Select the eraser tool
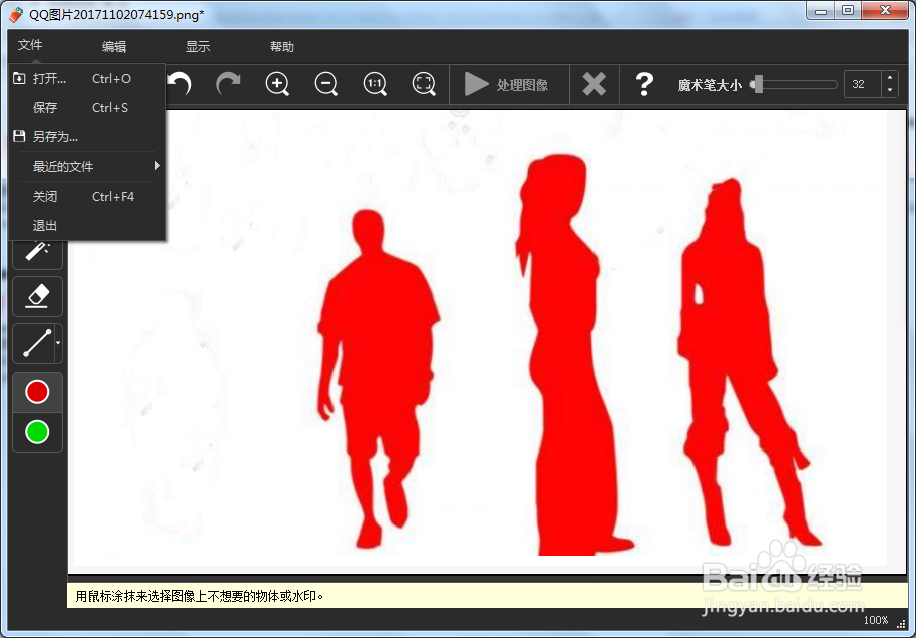The width and height of the screenshot is (916, 638). click(x=37, y=296)
